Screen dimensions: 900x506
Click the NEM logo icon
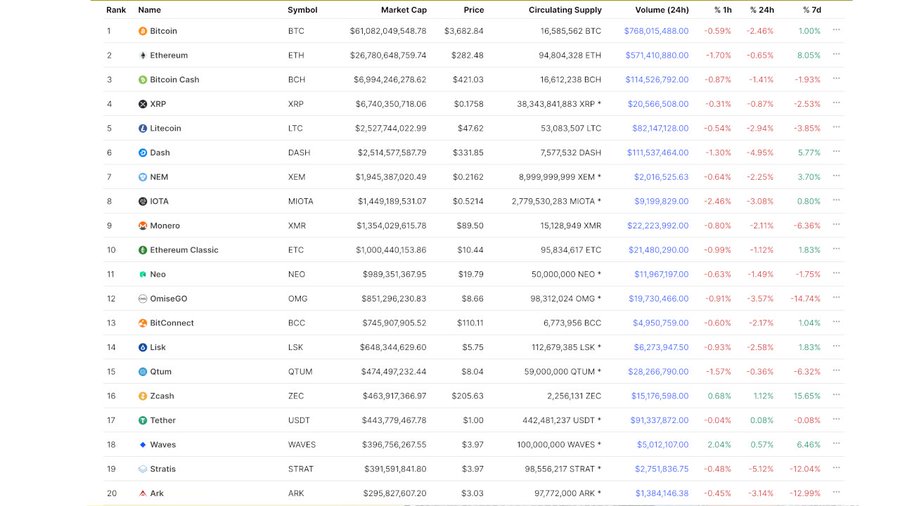pyautogui.click(x=142, y=177)
